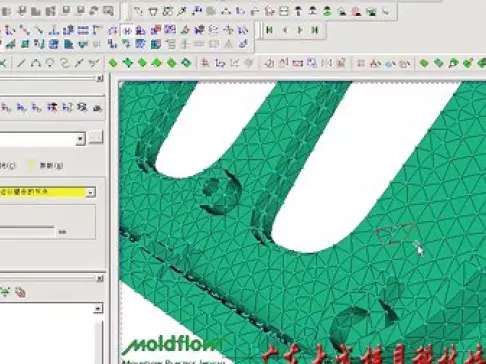Viewport: 486px width, 364px height.
Task: Step animation back one frame
Action: 285,30
